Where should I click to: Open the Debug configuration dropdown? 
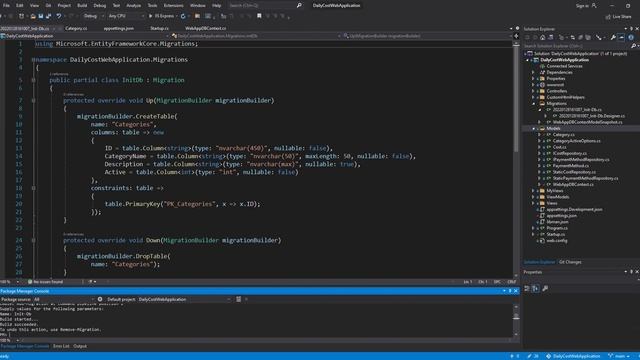click(93, 16)
